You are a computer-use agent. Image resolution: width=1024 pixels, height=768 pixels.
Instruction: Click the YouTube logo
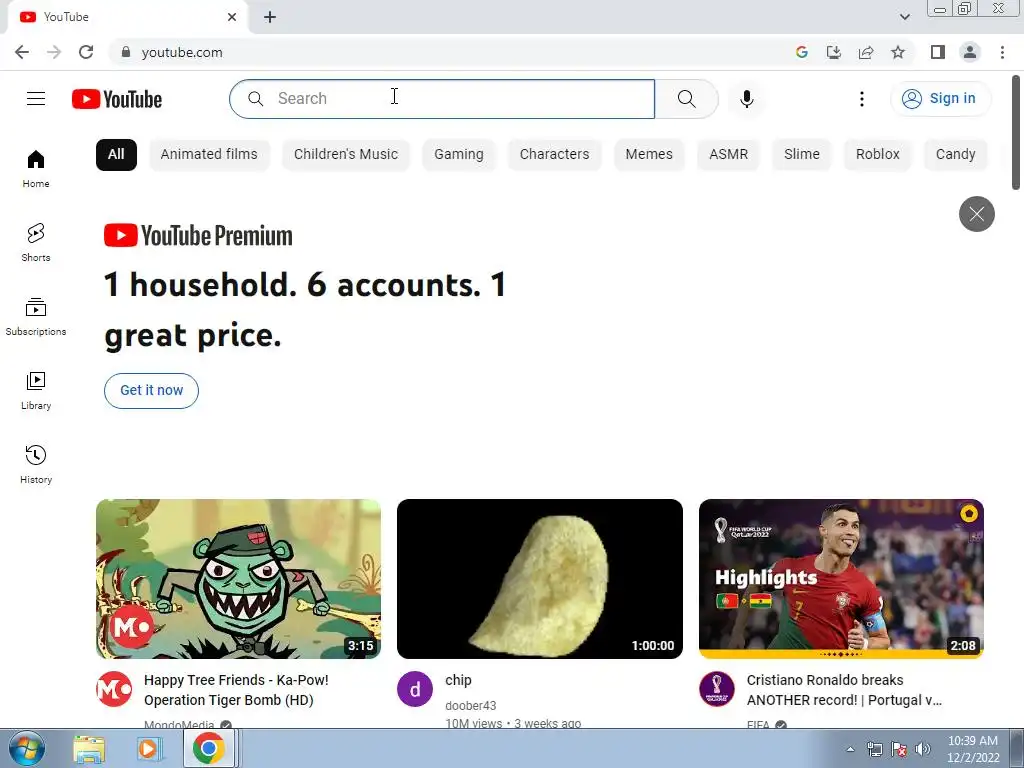click(x=117, y=99)
